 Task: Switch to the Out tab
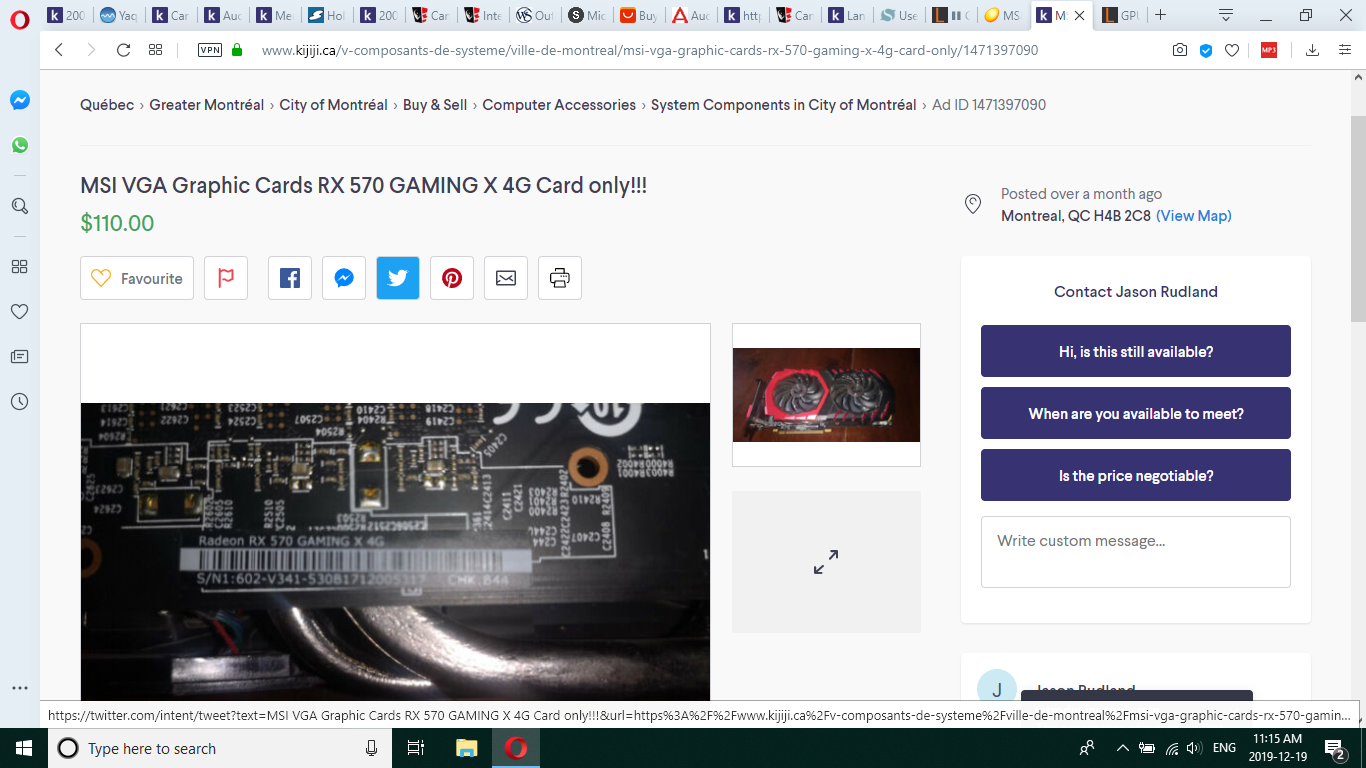[533, 16]
